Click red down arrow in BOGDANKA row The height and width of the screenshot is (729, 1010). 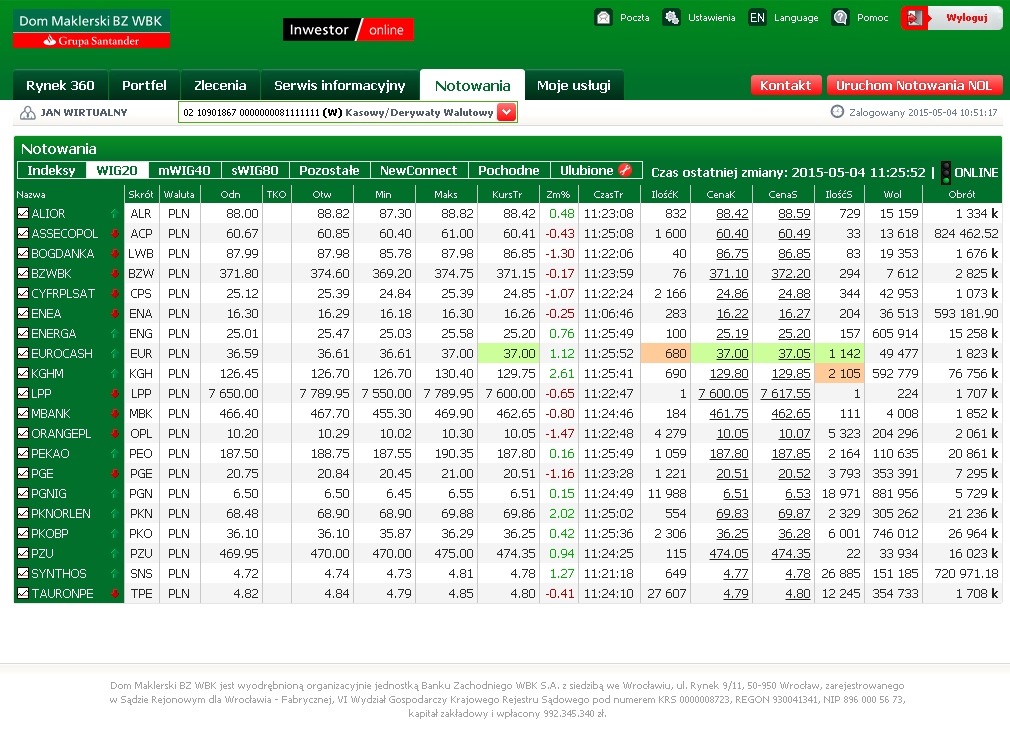(x=115, y=253)
